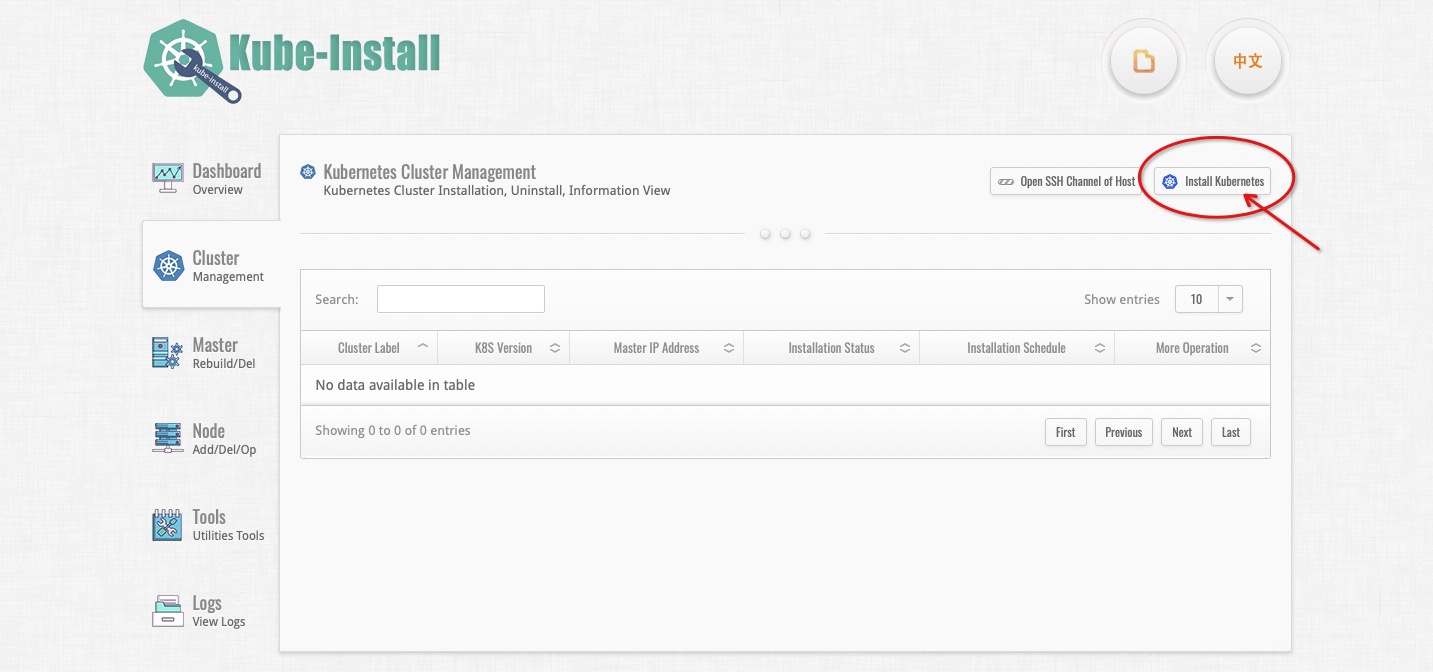Click the Logs file-drawer icon
This screenshot has height=672, width=1433.
[168, 611]
